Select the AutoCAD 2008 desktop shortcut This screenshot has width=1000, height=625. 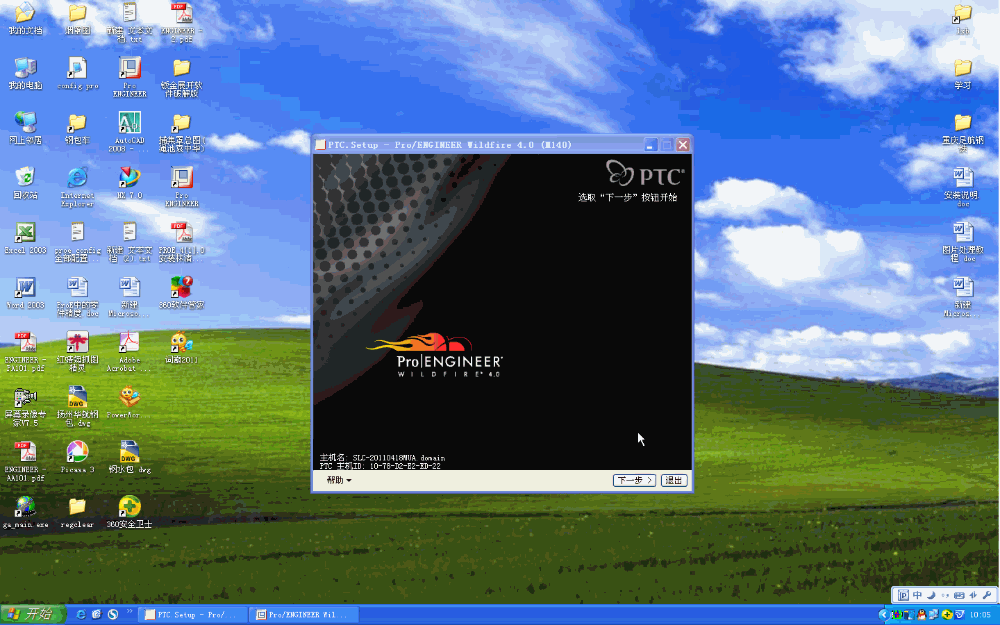(129, 132)
